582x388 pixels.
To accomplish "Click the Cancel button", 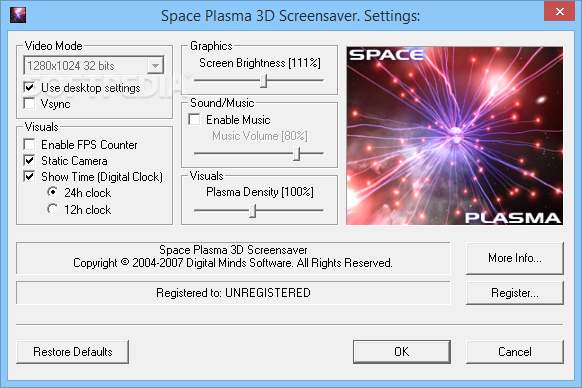I will click(x=515, y=352).
